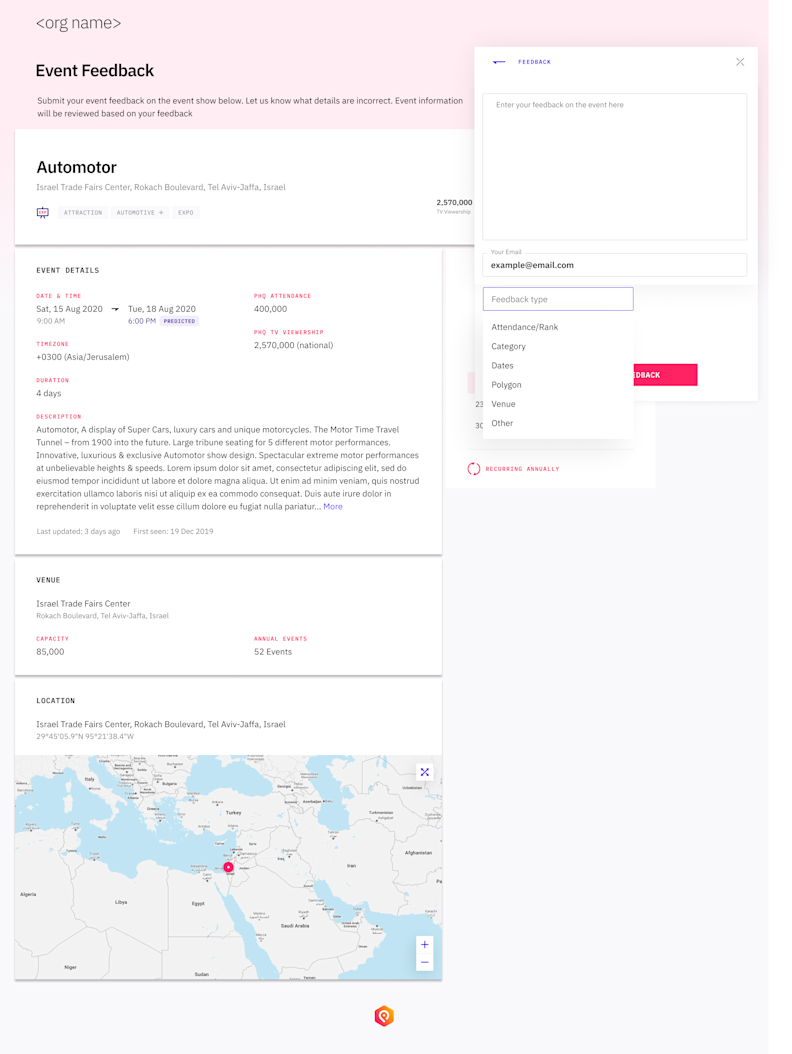Click the ATTRACTION tag
Viewport: 792px width, 1054px height.
click(83, 212)
